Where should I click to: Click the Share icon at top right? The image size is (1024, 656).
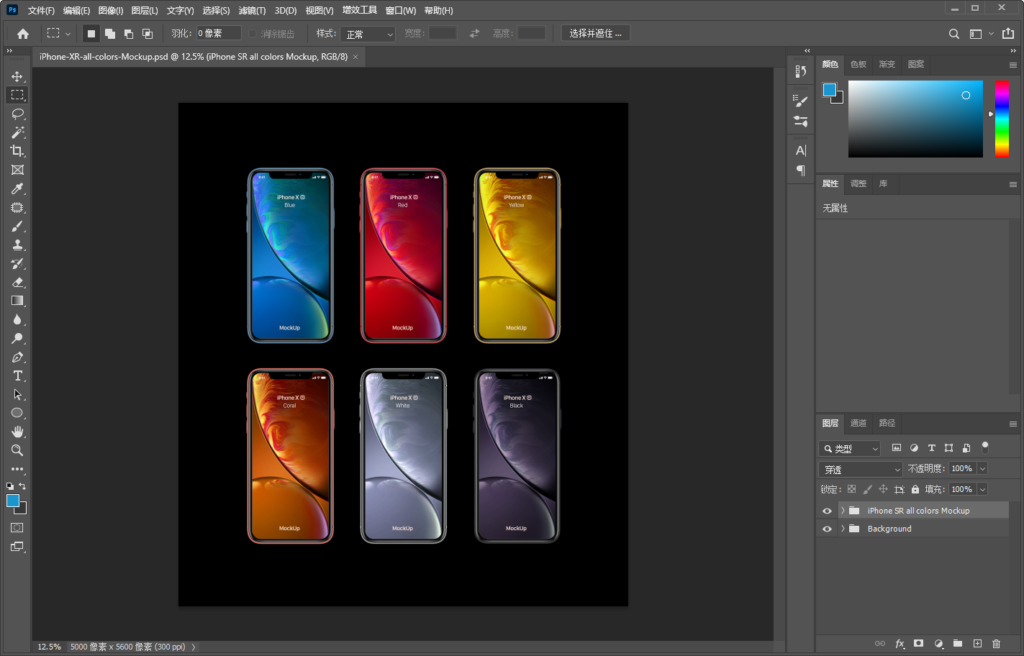pos(1008,33)
